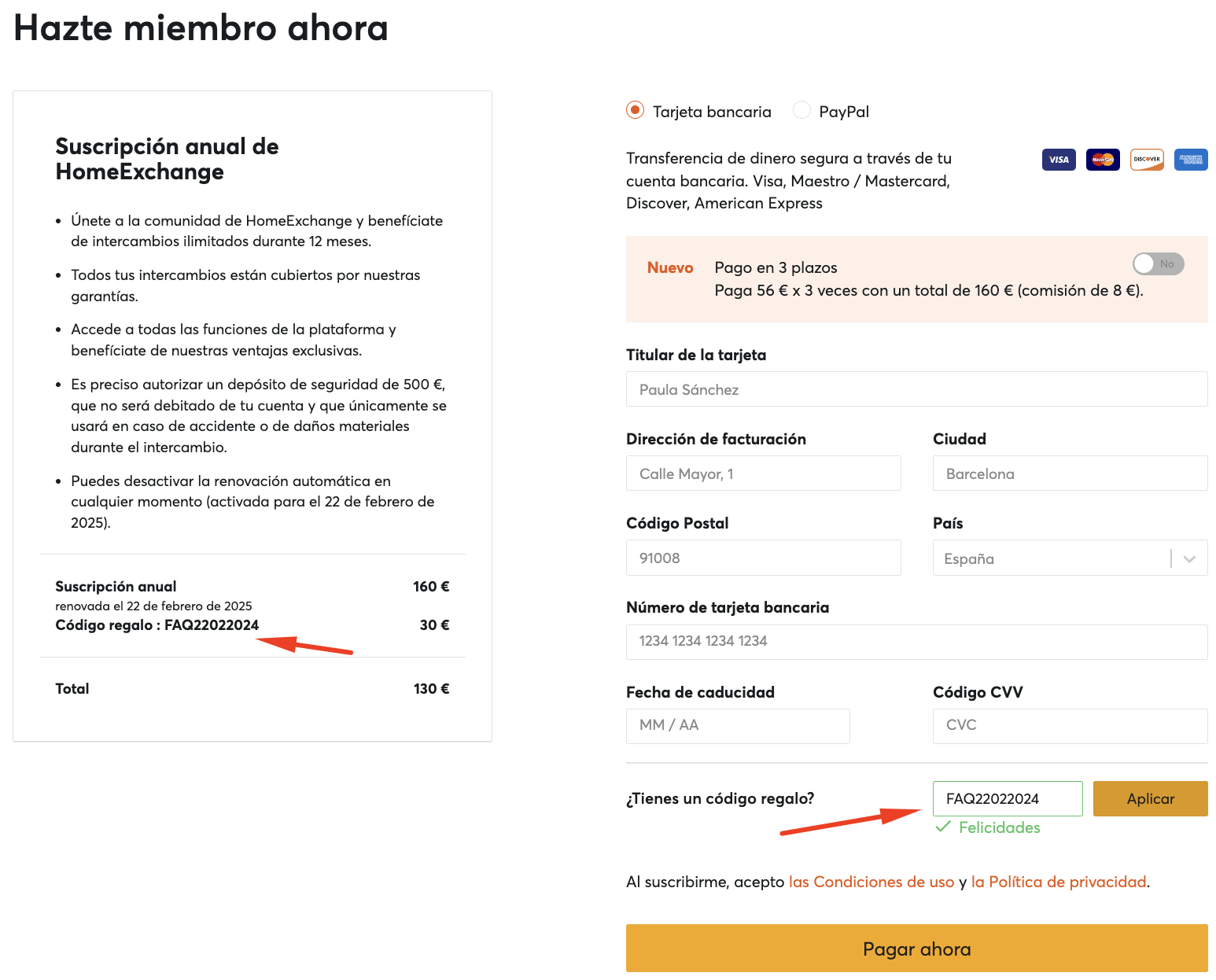The image size is (1216, 980).
Task: Click the Código CVV input field
Action: click(x=1070, y=726)
